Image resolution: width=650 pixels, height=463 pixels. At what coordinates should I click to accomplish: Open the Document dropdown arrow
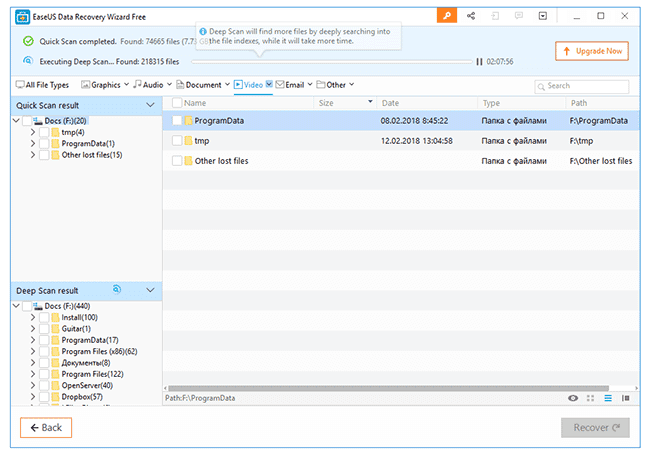227,84
